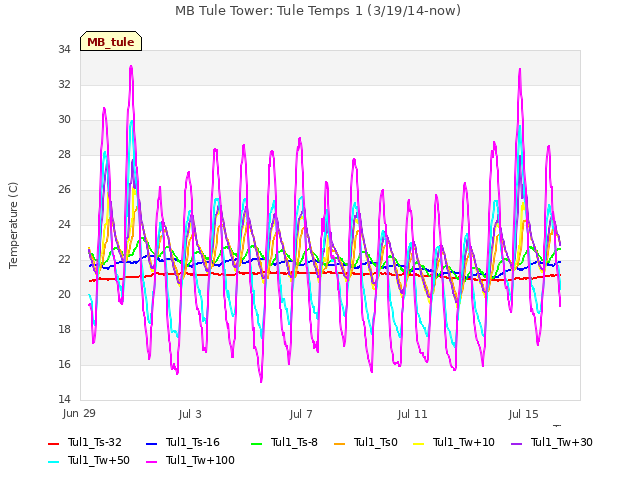640x480 pixels.
Task: Click the 22 y-axis tick label
Action: tap(64, 260)
